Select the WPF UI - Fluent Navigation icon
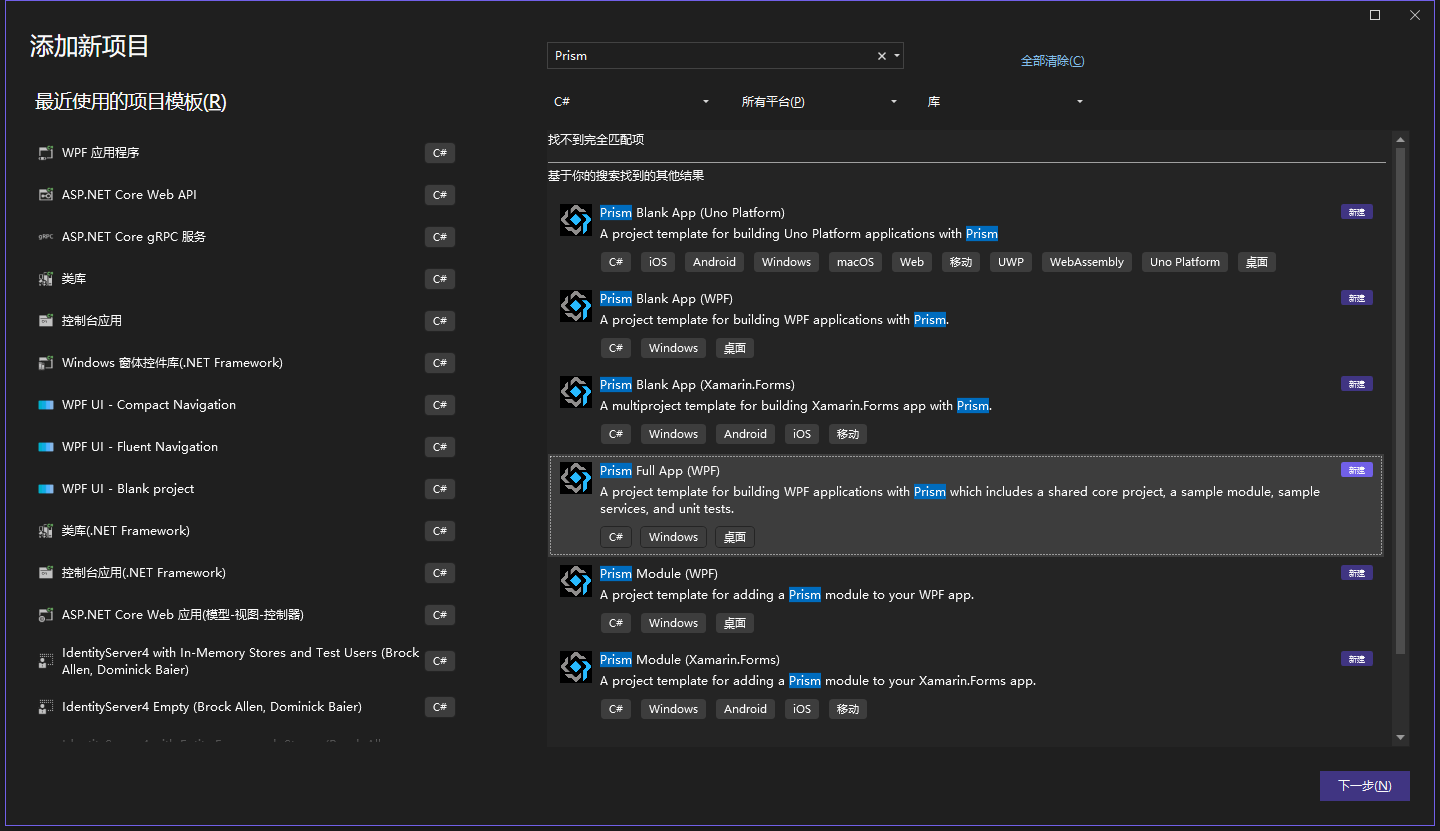 [45, 446]
